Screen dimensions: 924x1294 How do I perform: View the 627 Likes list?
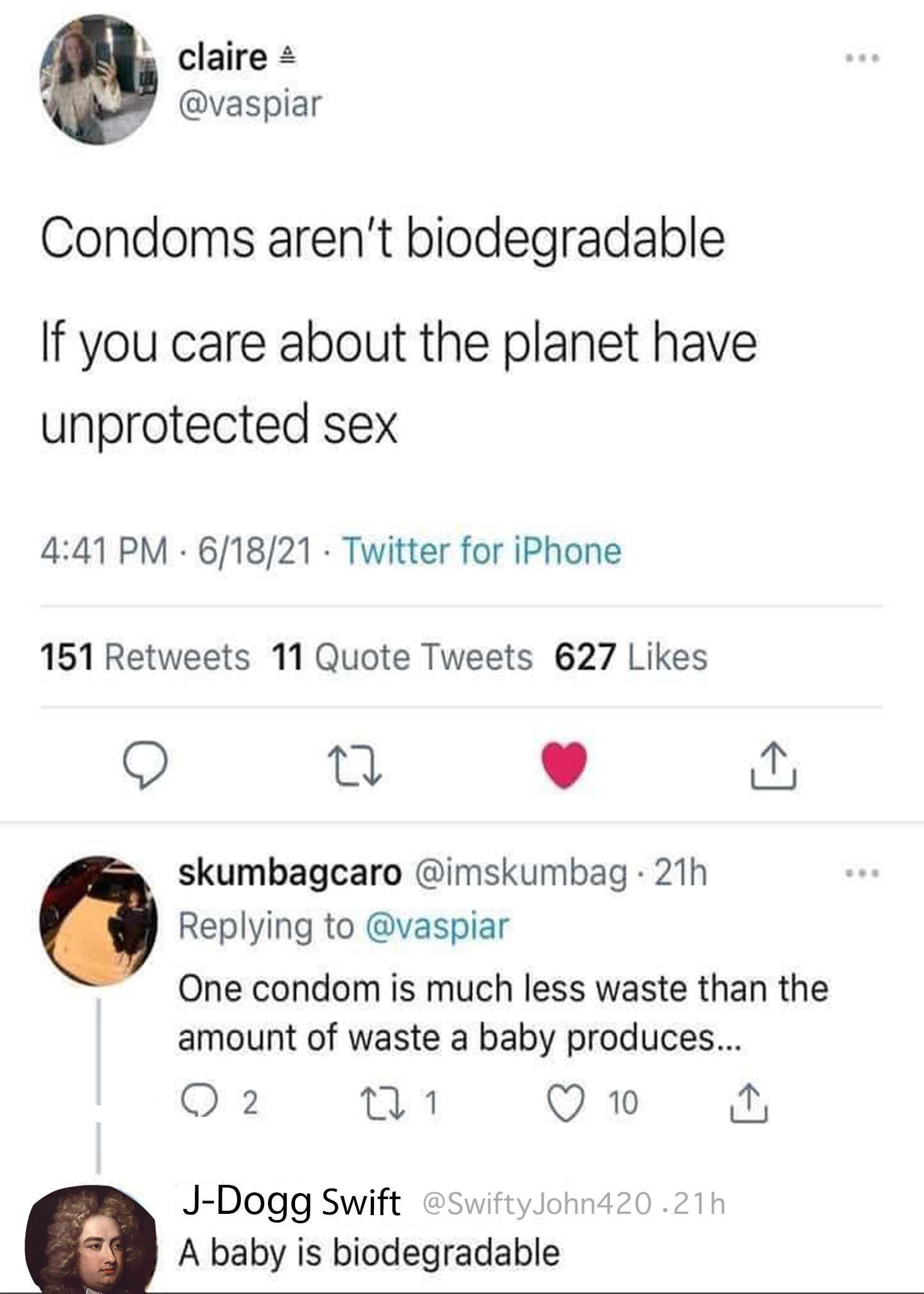click(x=631, y=657)
